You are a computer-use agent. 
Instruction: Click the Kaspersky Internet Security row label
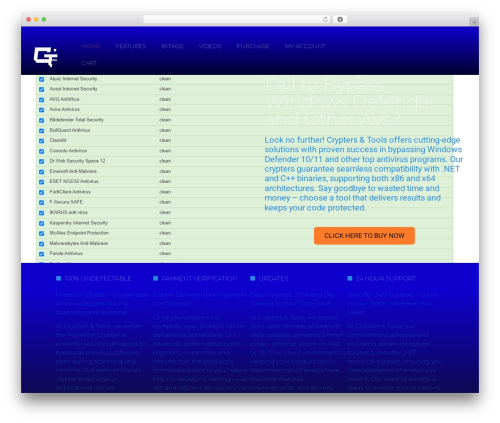coord(79,223)
